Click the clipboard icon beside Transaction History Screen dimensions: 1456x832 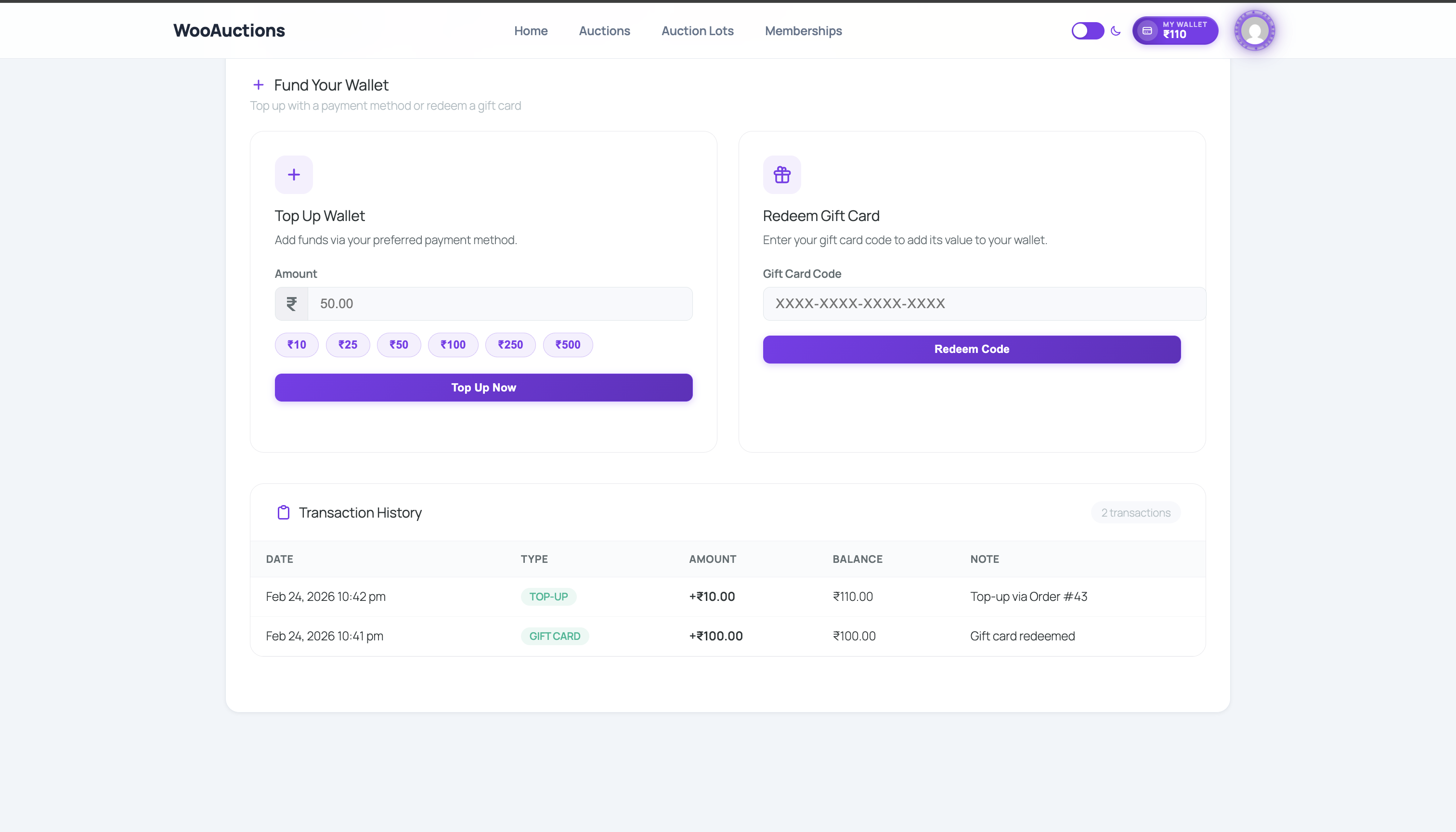(x=283, y=513)
